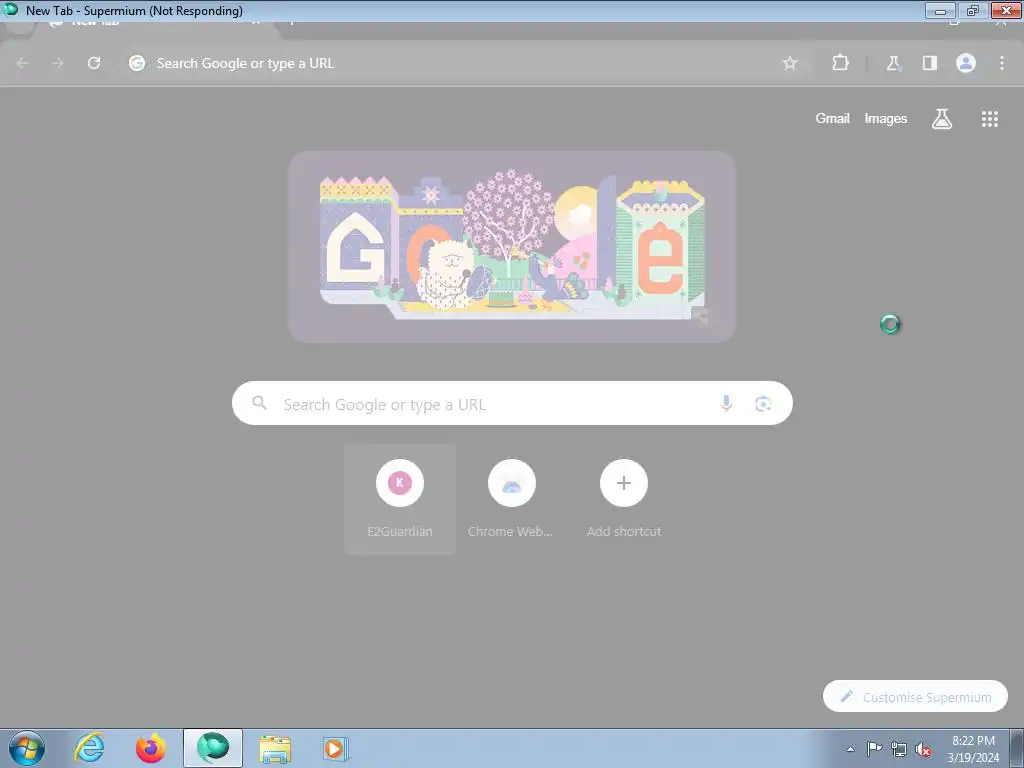Open the experiments flask icon in toolbar
Image resolution: width=1024 pixels, height=768 pixels.
[x=893, y=63]
